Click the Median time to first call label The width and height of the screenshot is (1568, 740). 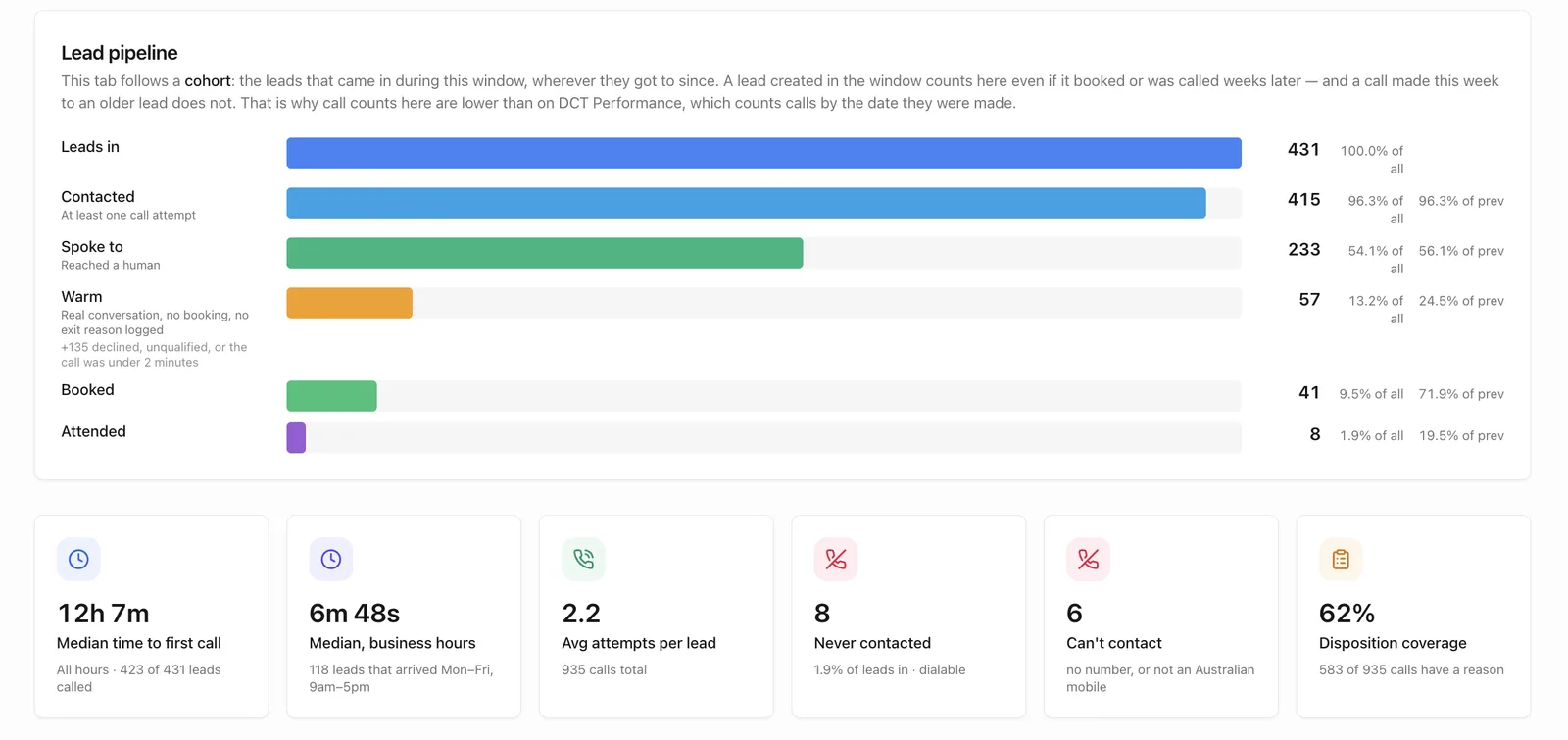point(139,643)
